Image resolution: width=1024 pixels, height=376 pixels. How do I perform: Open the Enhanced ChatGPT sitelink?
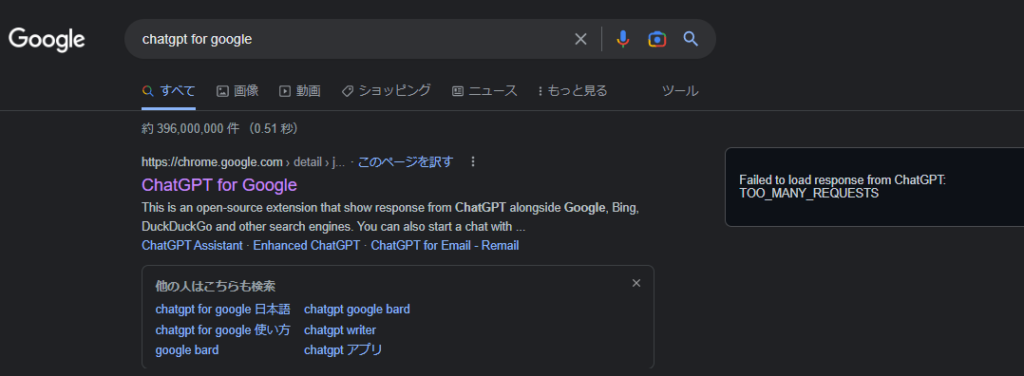[306, 245]
